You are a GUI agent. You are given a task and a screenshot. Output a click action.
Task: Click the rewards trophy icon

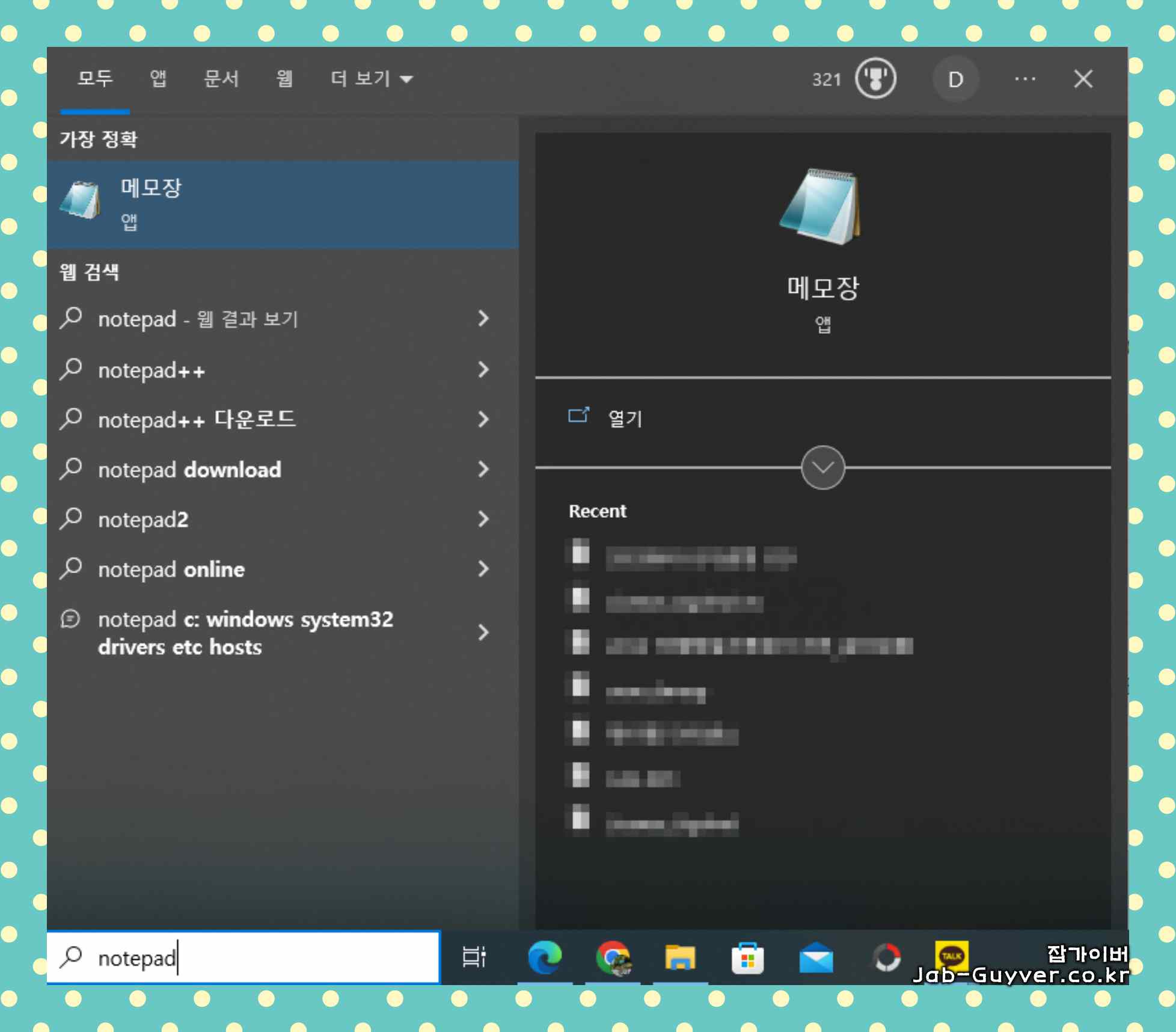[875, 79]
